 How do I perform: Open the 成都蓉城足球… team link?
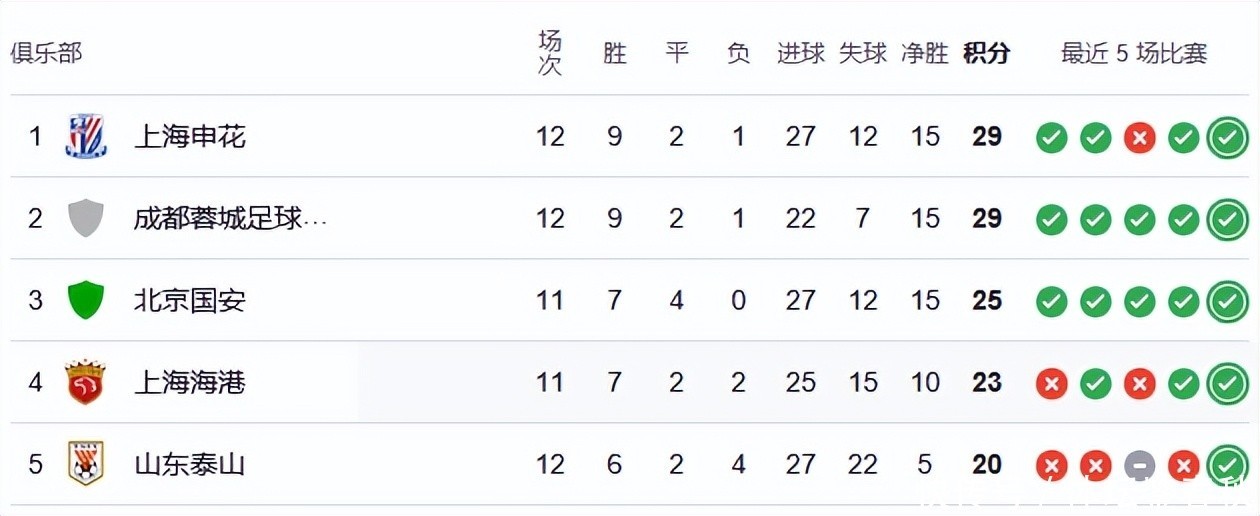point(231,218)
